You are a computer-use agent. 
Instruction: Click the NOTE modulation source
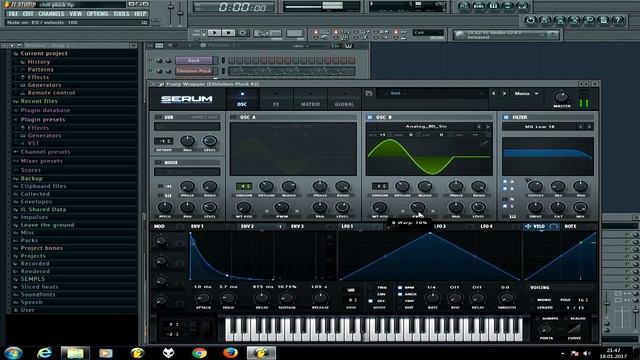click(x=571, y=226)
